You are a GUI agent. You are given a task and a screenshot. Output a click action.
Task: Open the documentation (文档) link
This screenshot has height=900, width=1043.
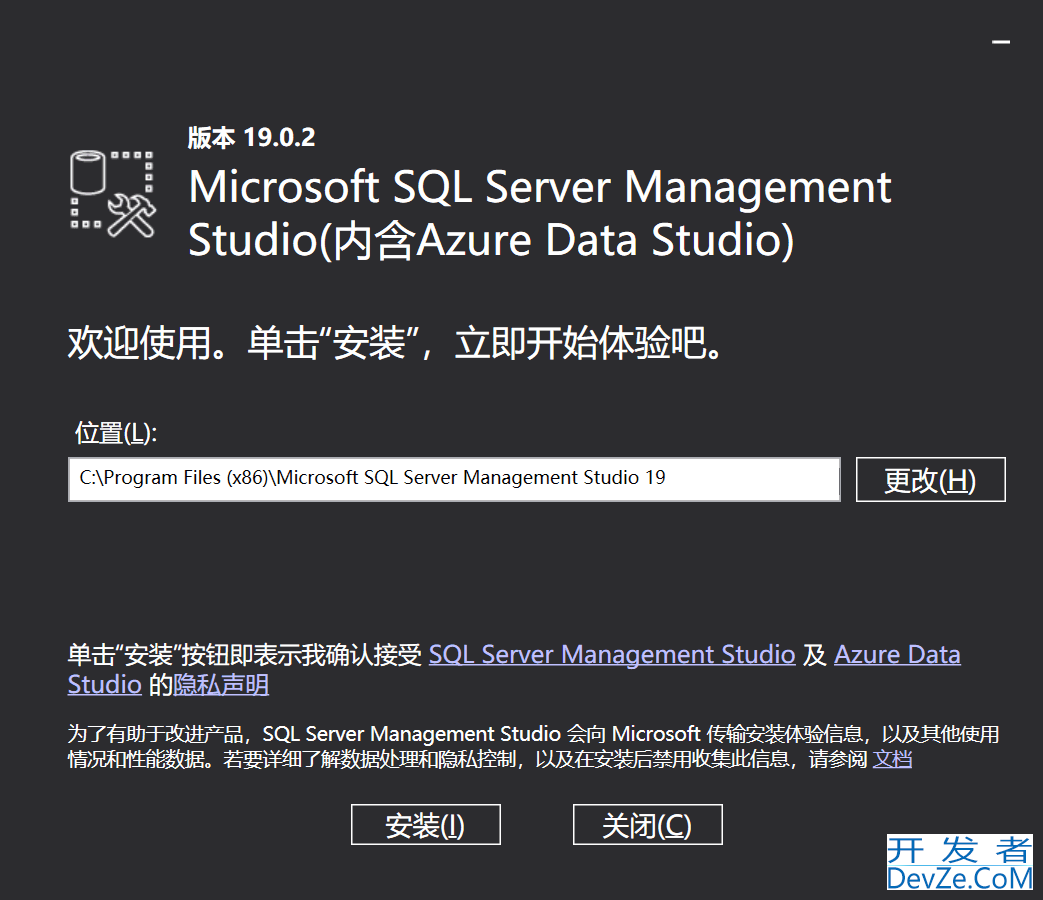click(892, 759)
